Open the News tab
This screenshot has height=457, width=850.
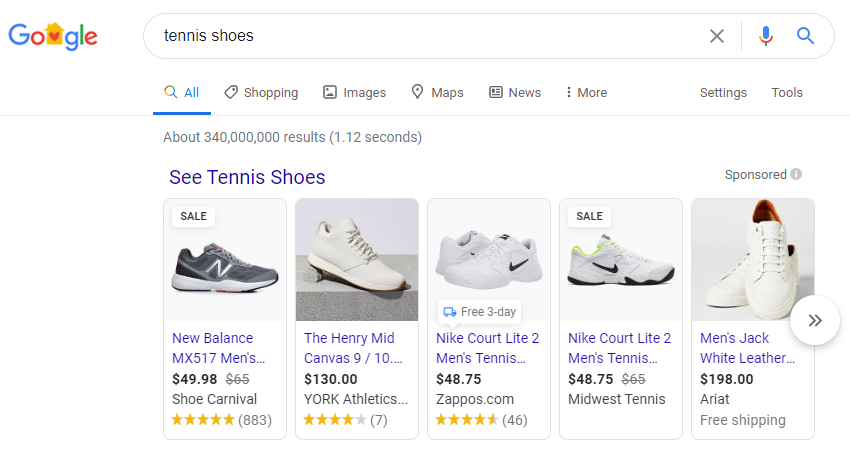click(515, 93)
